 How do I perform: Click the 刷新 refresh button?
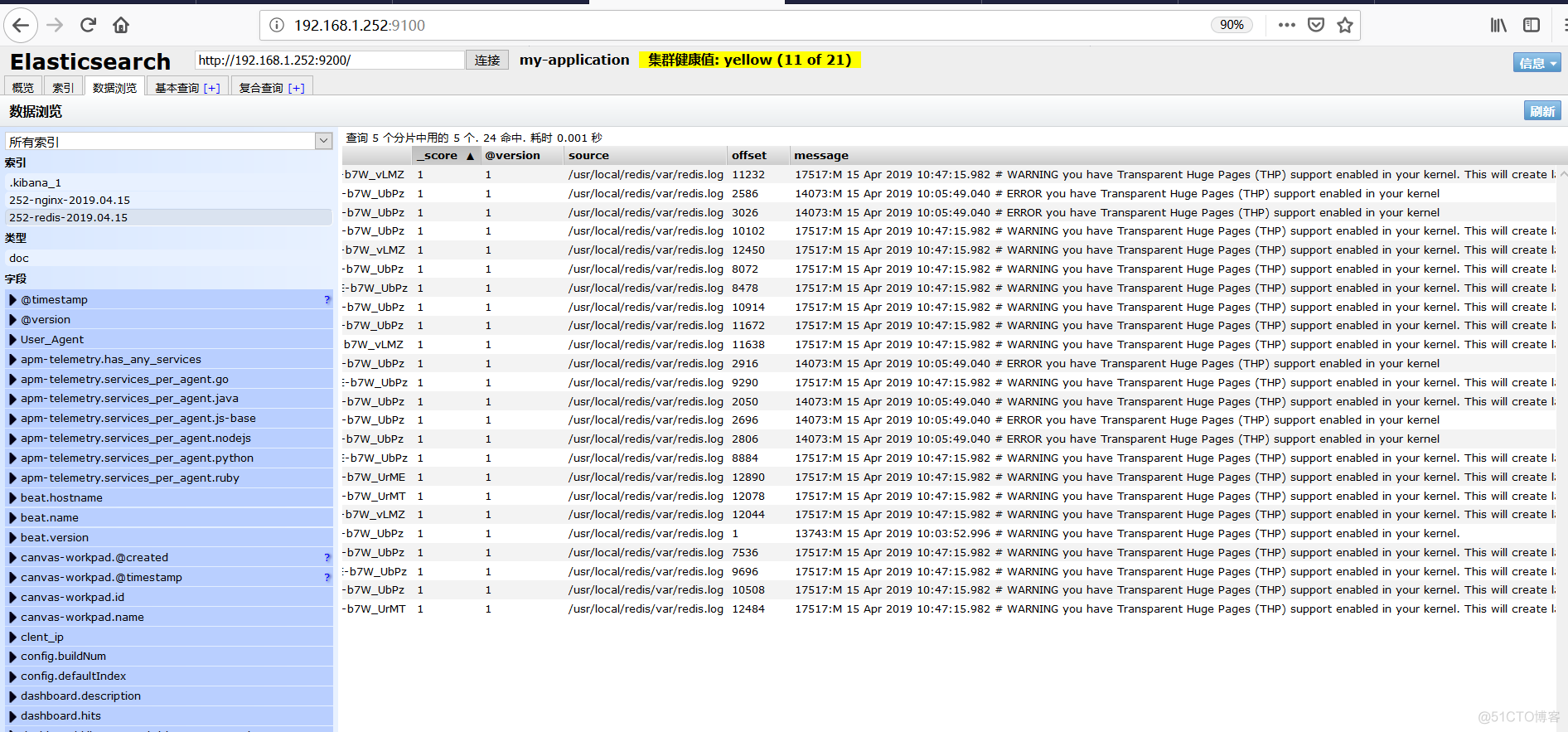coord(1542,111)
